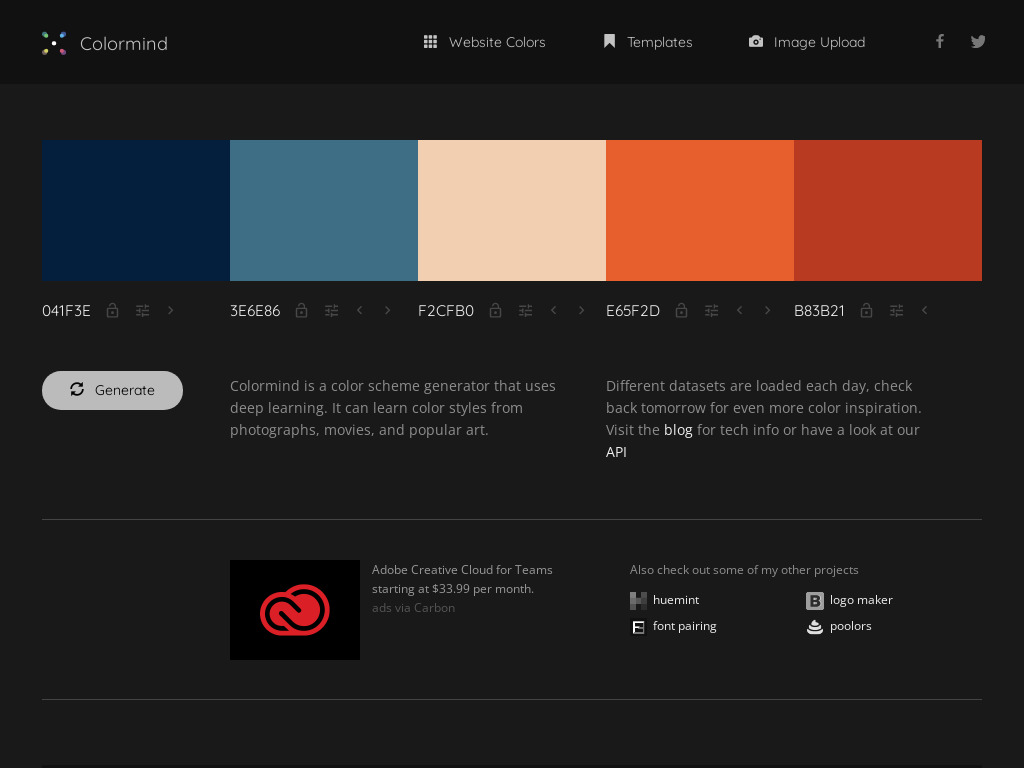
Task: Click the 041F3E hex code text
Action: coord(66,311)
